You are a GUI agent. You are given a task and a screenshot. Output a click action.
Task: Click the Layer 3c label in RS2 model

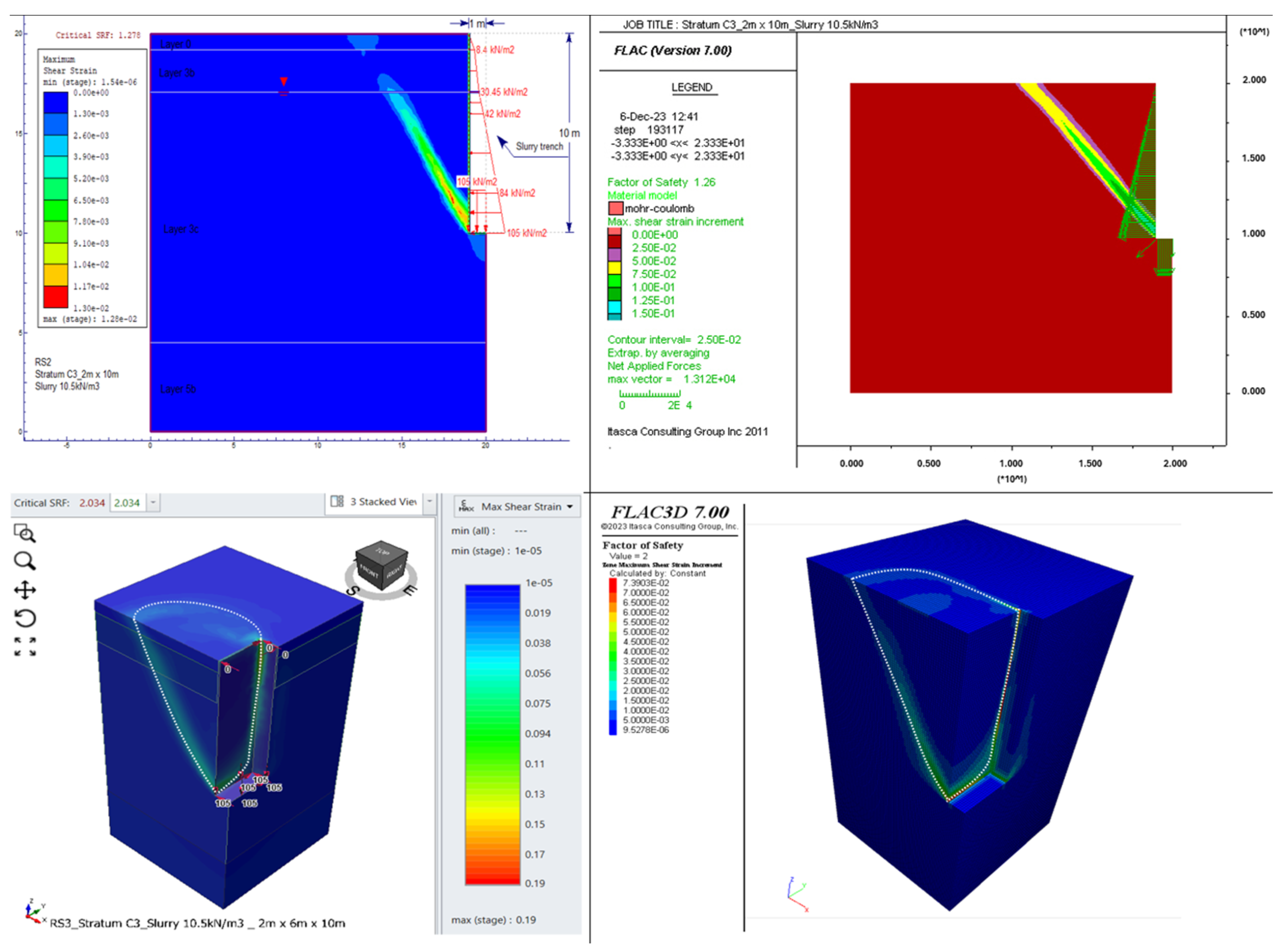[180, 229]
